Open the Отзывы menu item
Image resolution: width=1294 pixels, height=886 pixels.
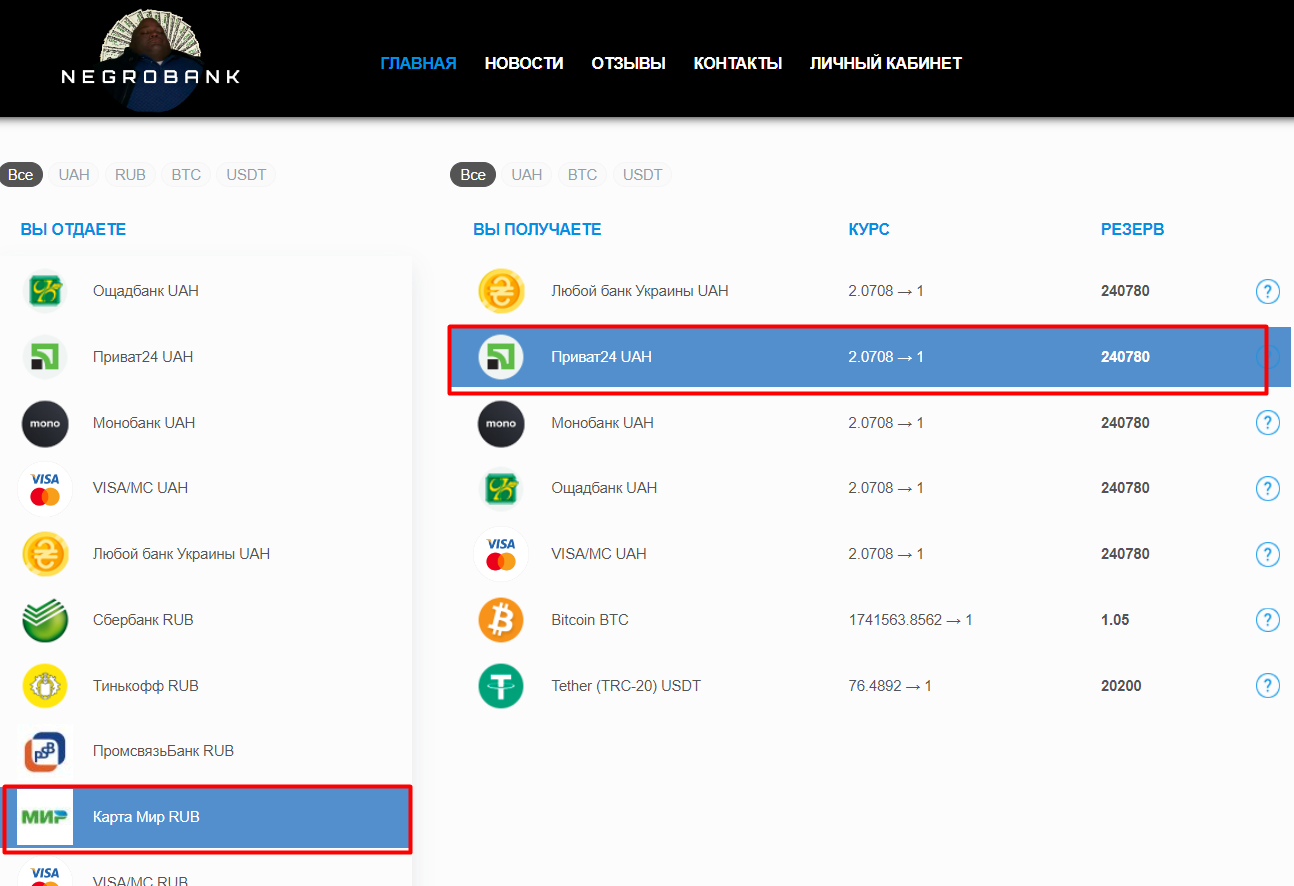coord(628,63)
